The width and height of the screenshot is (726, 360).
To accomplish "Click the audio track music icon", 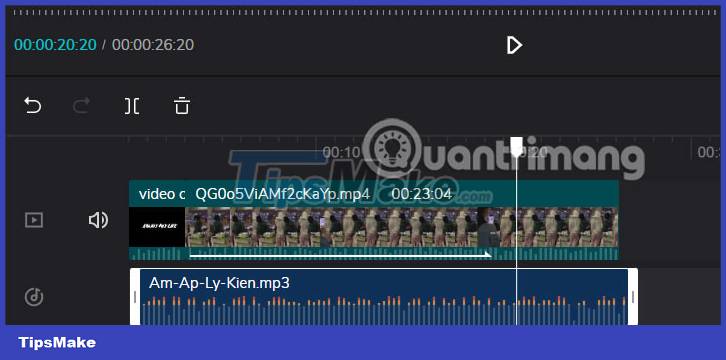I will (34, 297).
